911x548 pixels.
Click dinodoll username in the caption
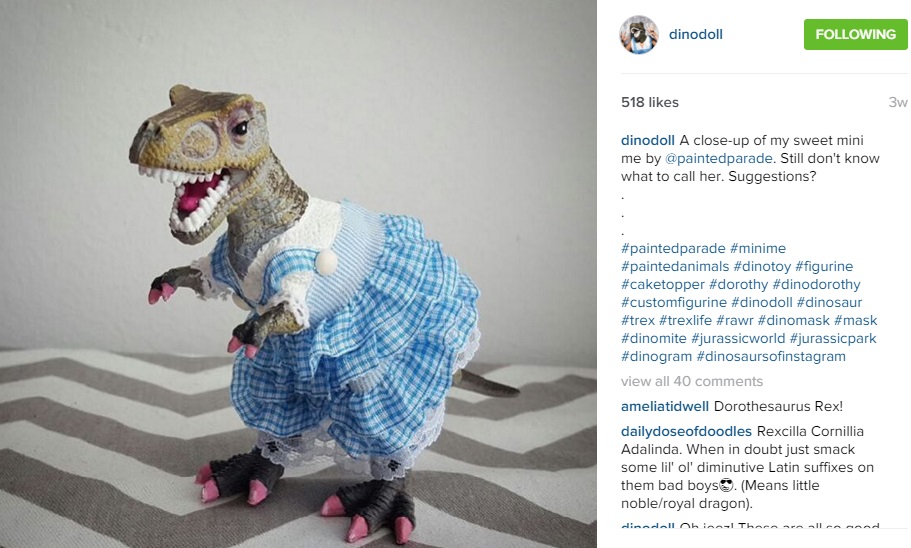pos(648,140)
